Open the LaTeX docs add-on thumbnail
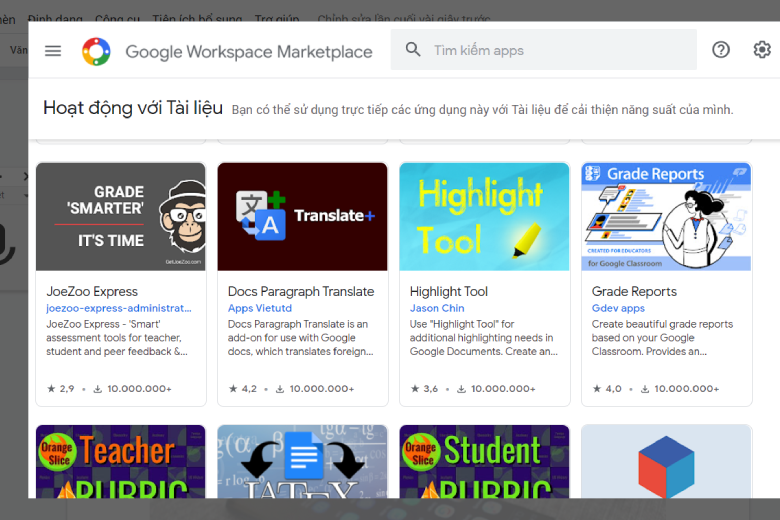Viewport: 780px width, 520px height. pos(302,462)
